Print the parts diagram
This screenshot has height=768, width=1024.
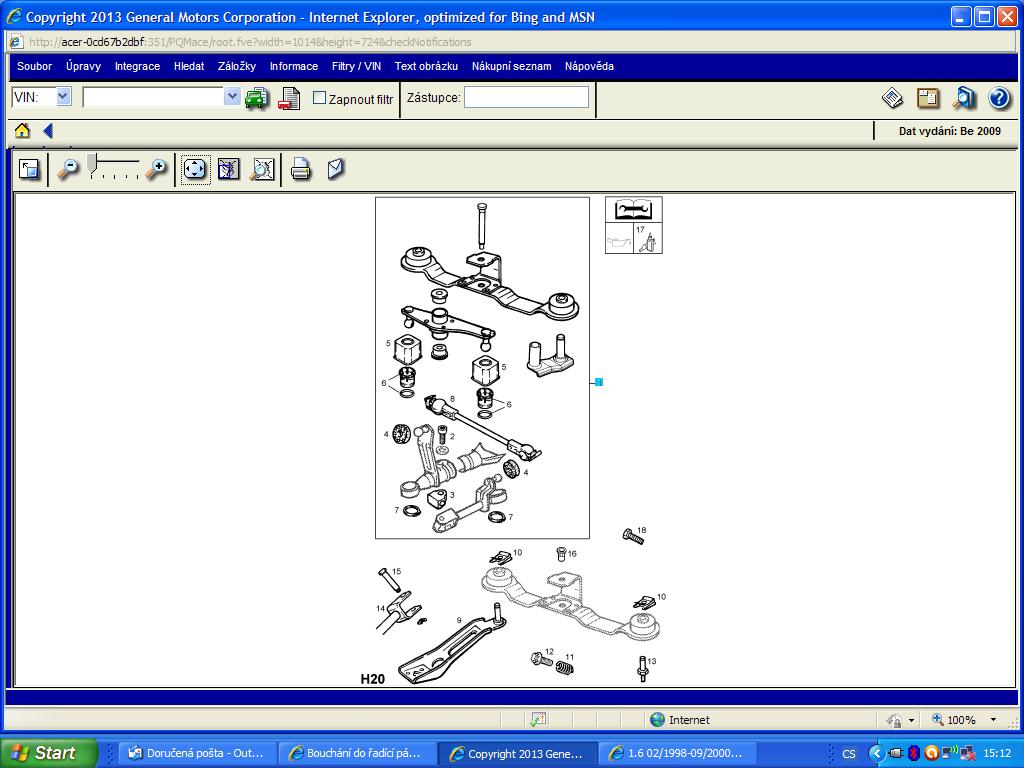[x=300, y=169]
